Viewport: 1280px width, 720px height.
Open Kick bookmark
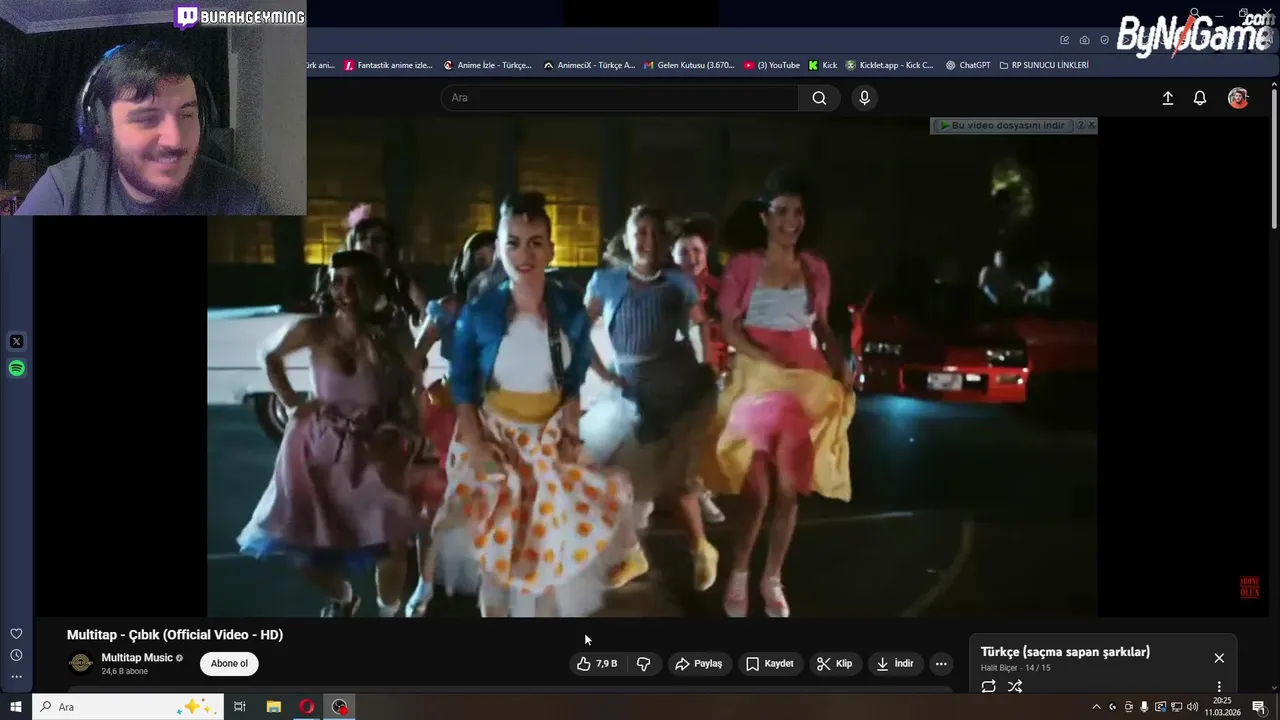click(x=823, y=65)
